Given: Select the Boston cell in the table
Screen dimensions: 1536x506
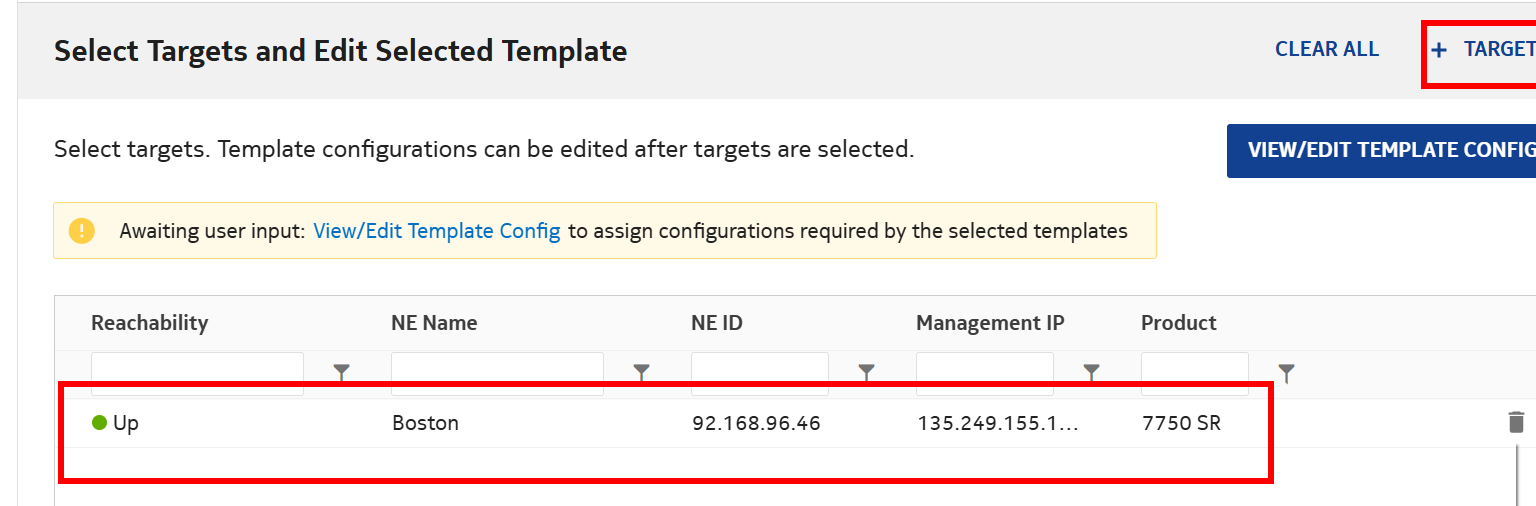Looking at the screenshot, I should [425, 423].
